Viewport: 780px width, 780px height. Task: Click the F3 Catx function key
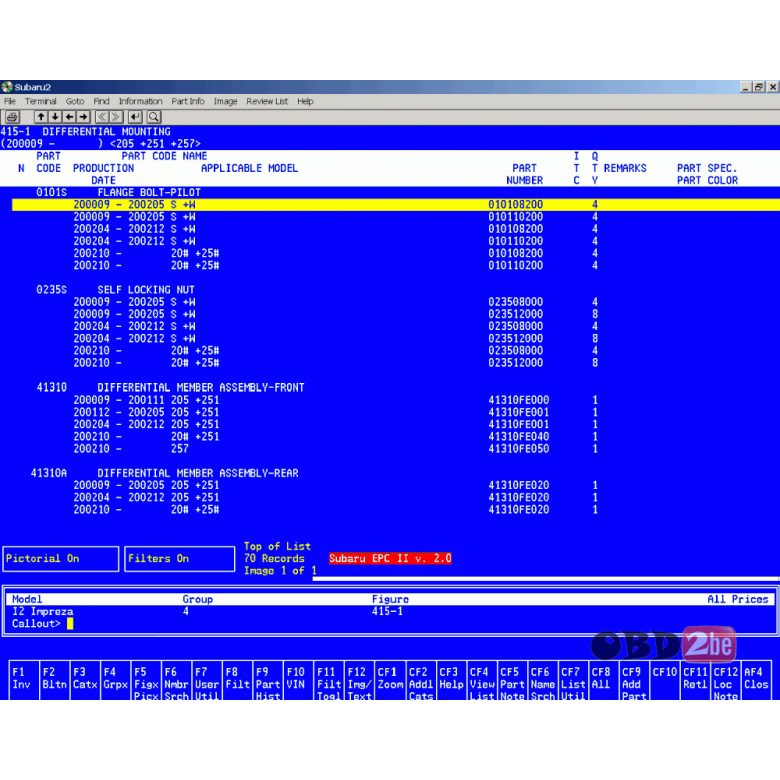point(85,680)
